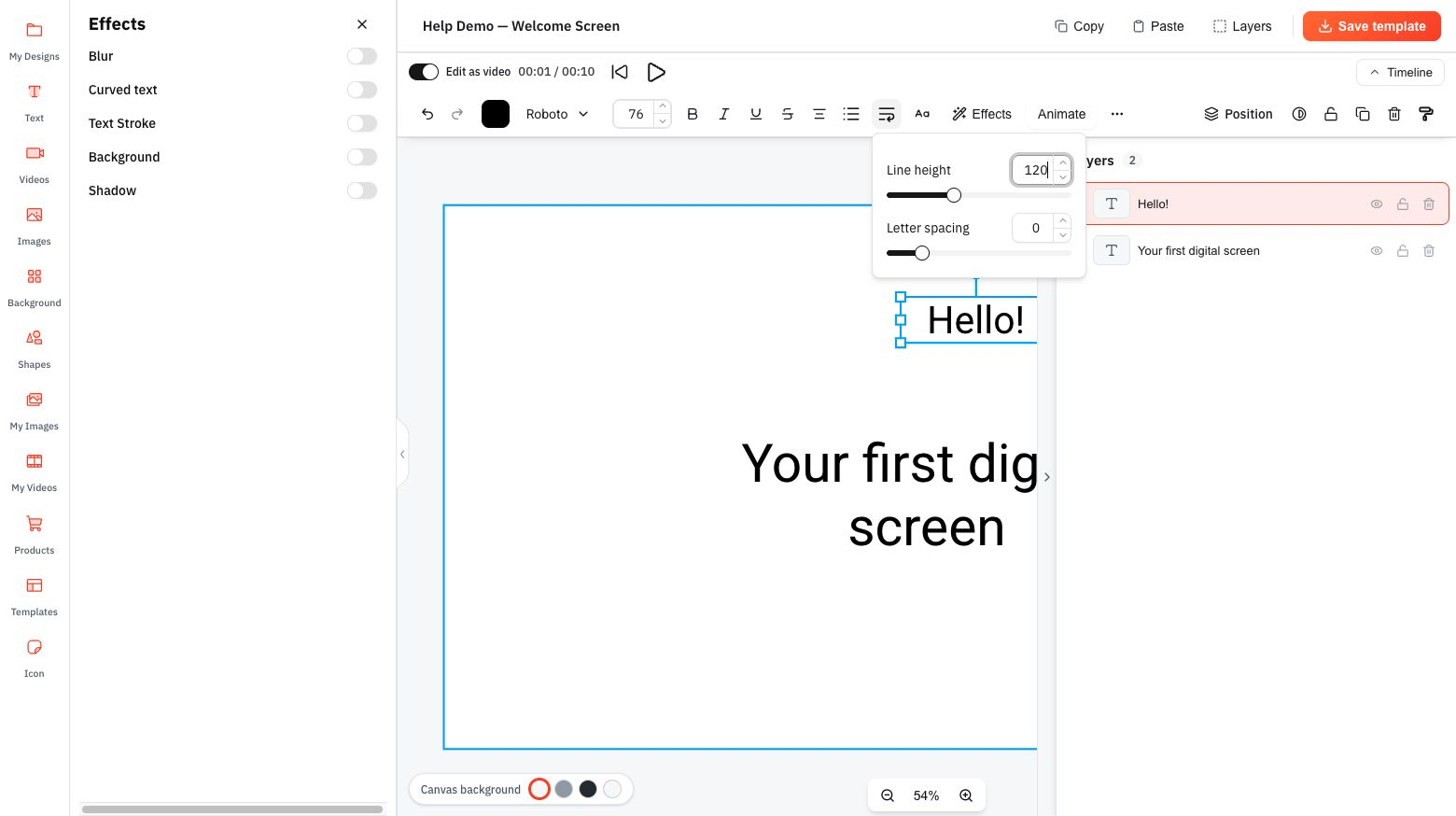Decrease font size with down arrow
Image resolution: width=1456 pixels, height=816 pixels.
663,121
